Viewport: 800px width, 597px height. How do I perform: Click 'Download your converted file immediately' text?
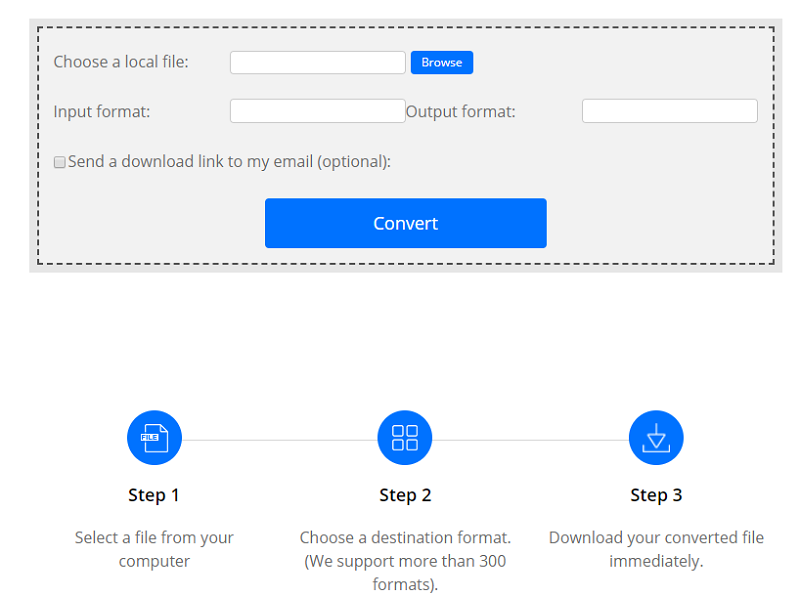coord(656,549)
